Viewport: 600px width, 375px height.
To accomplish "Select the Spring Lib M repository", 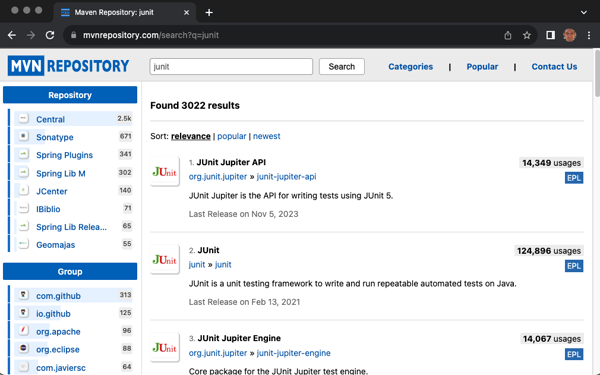I will click(61, 173).
